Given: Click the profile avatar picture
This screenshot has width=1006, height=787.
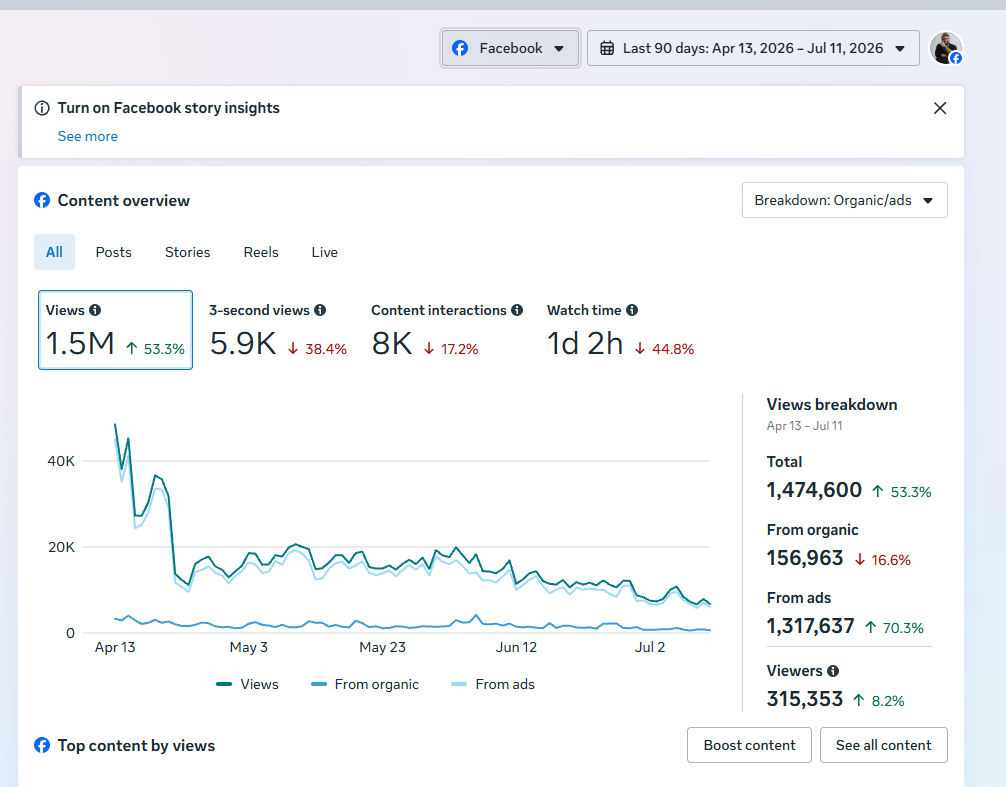Looking at the screenshot, I should pos(946,48).
